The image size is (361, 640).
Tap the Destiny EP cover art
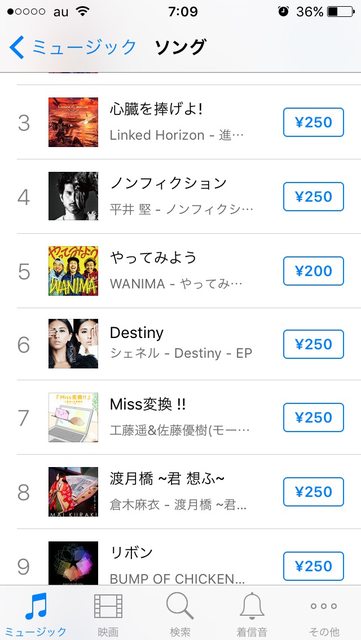point(73,344)
